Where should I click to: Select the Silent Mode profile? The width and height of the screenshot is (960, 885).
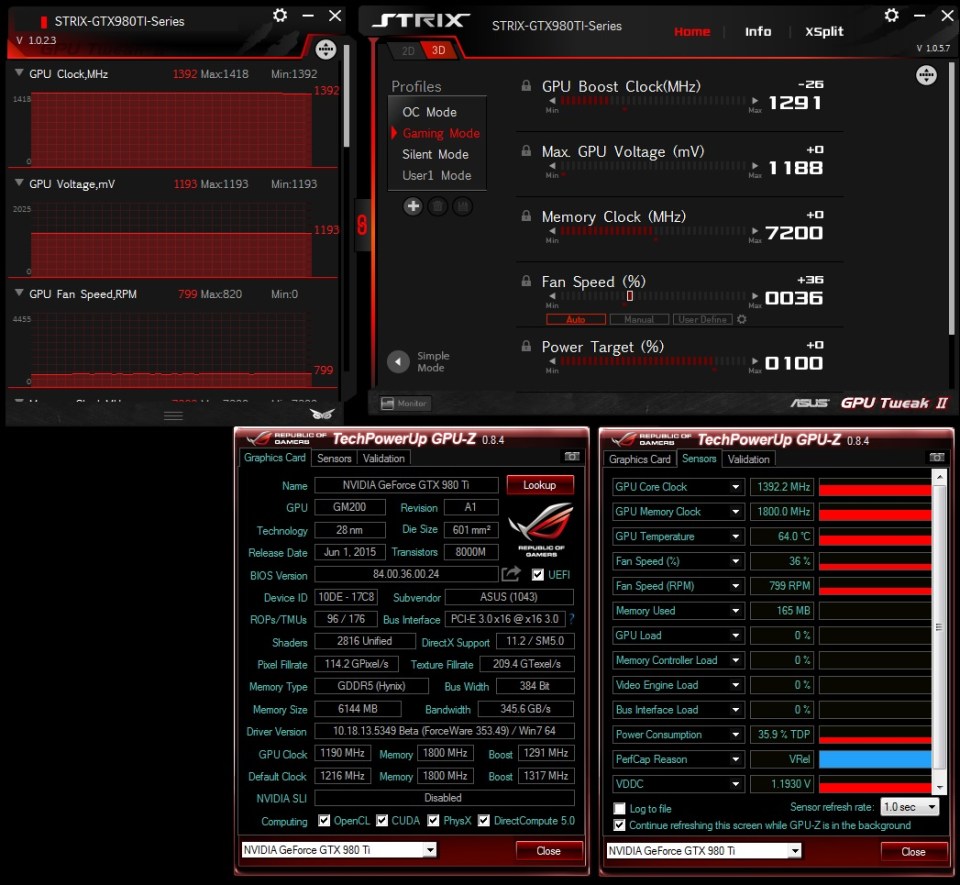pyautogui.click(x=435, y=154)
